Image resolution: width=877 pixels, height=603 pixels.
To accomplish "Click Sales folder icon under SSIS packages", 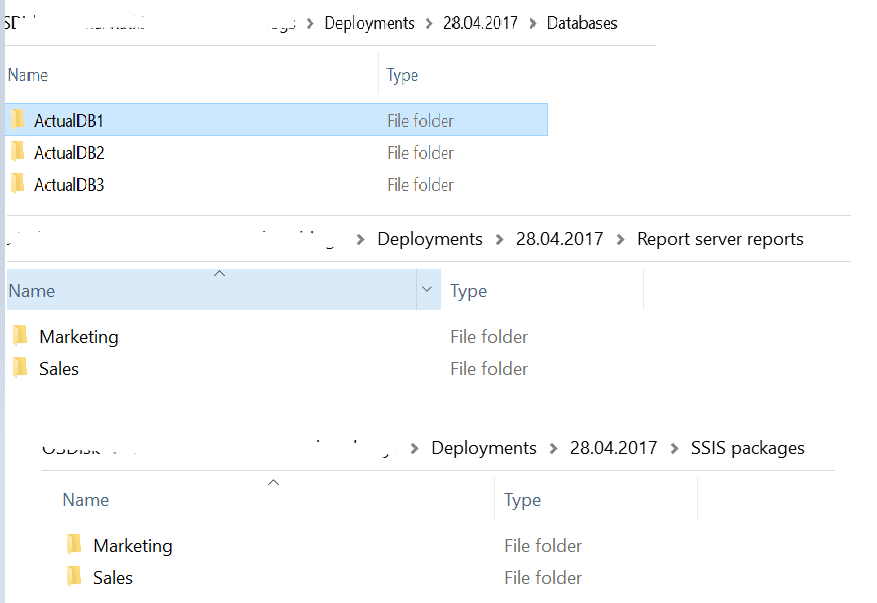I will [x=74, y=577].
